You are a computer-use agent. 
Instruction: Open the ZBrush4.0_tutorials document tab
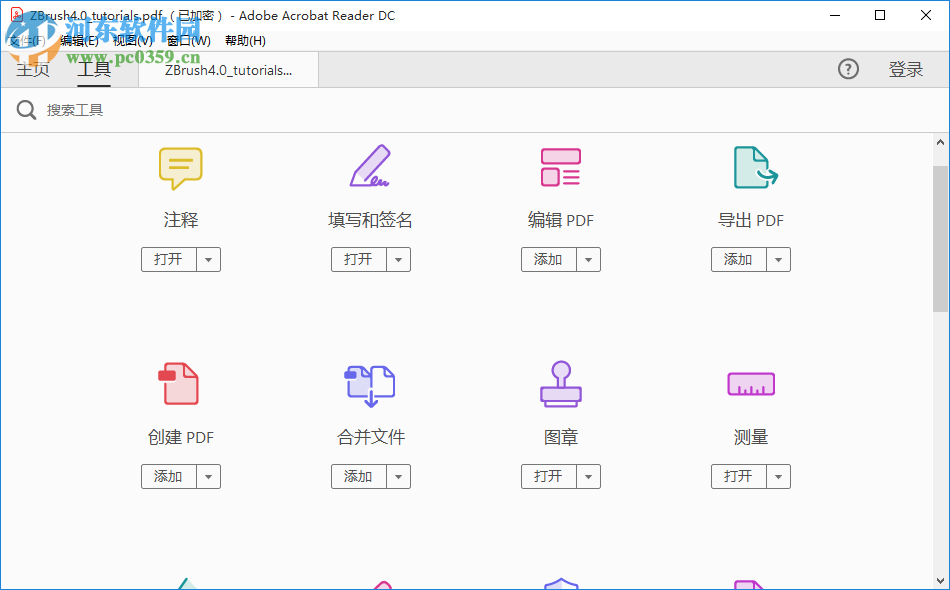227,69
